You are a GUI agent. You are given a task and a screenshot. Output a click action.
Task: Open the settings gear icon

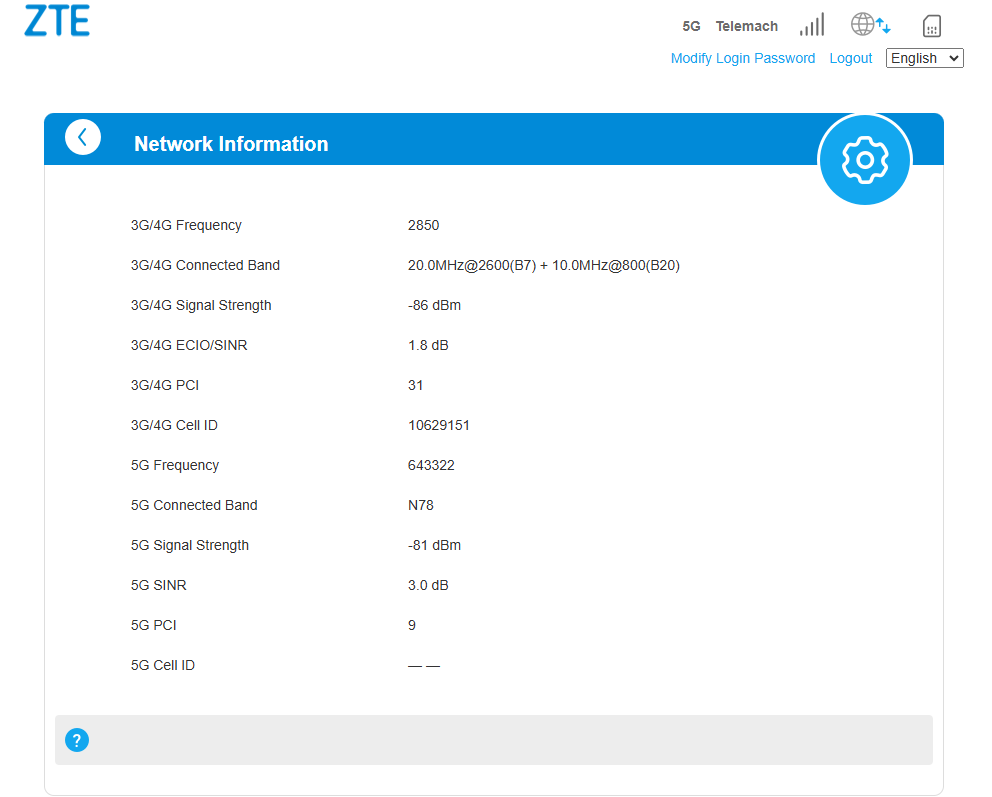(x=864, y=159)
